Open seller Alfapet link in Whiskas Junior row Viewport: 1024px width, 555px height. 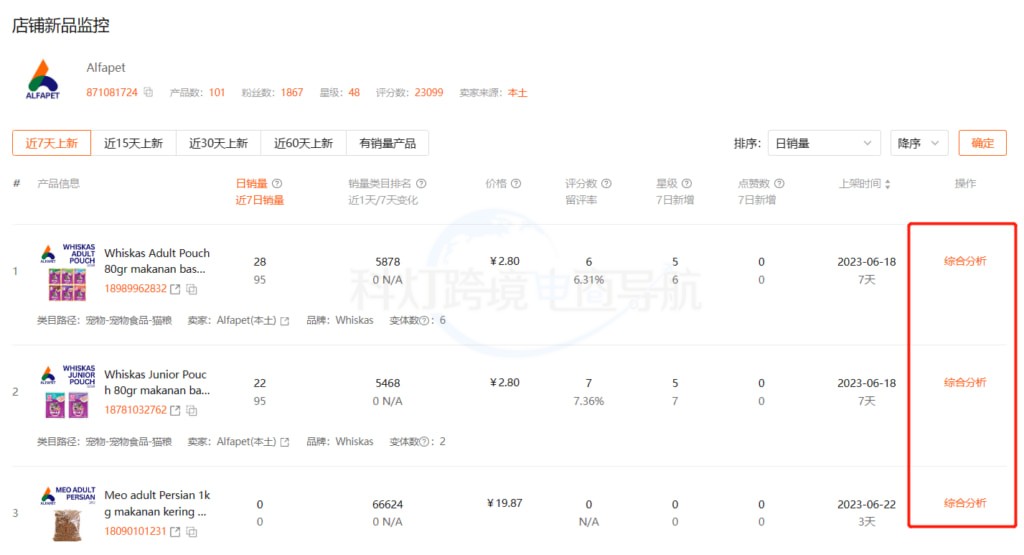(284, 442)
